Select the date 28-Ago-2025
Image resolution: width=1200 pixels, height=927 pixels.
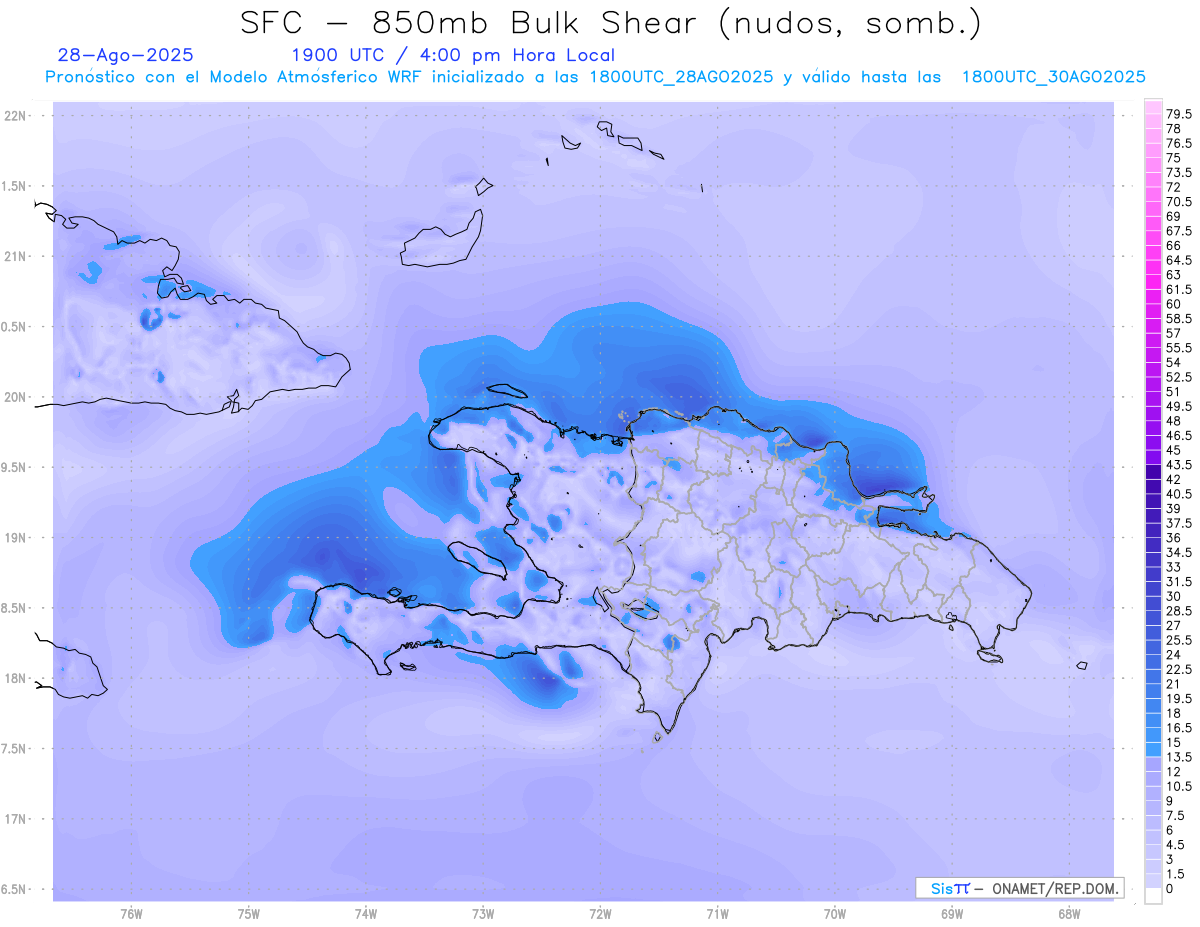pyautogui.click(x=126, y=55)
